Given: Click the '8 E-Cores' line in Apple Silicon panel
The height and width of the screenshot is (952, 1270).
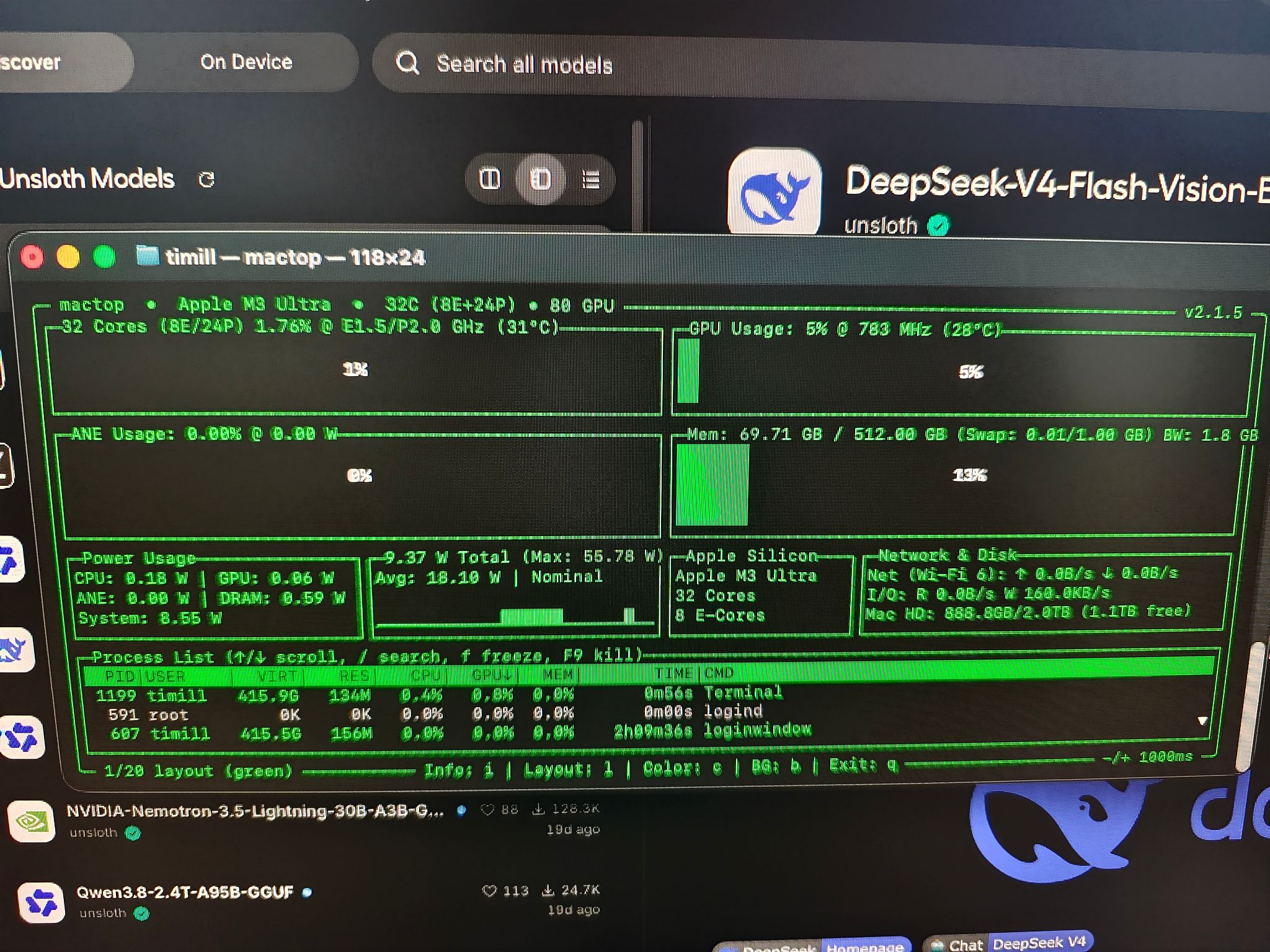Looking at the screenshot, I should click(x=720, y=615).
